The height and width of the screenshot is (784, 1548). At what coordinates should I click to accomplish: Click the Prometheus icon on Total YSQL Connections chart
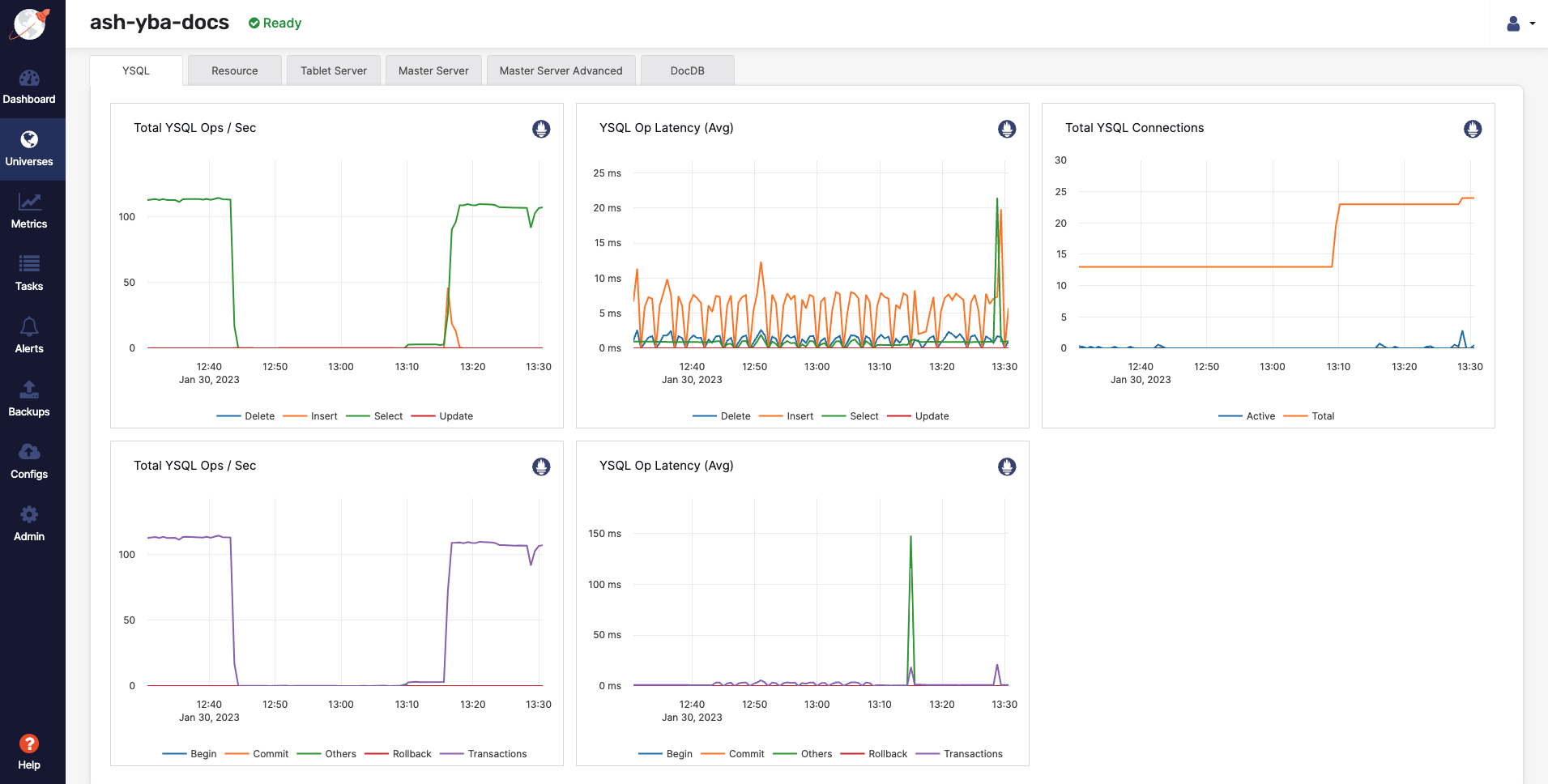pyautogui.click(x=1472, y=129)
